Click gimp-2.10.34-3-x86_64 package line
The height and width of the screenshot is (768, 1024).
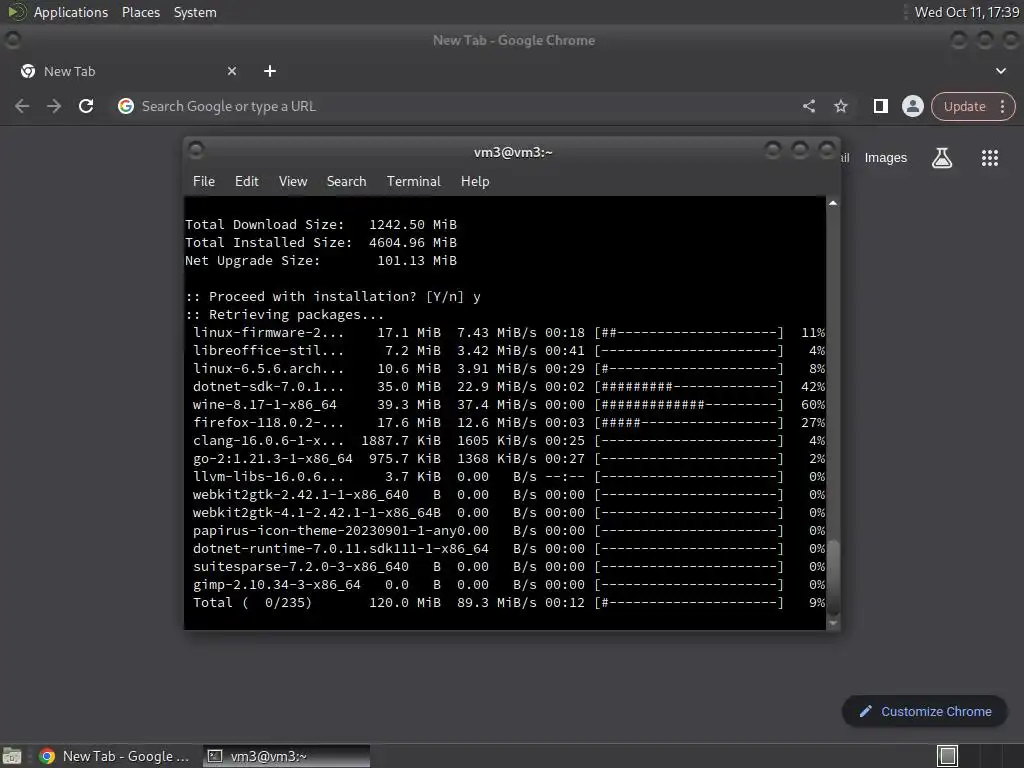click(508, 584)
